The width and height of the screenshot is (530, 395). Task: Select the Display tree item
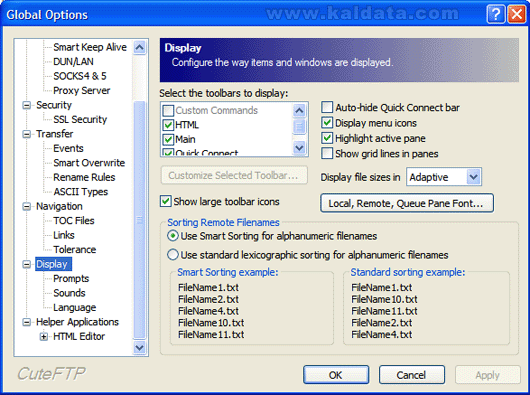point(53,264)
